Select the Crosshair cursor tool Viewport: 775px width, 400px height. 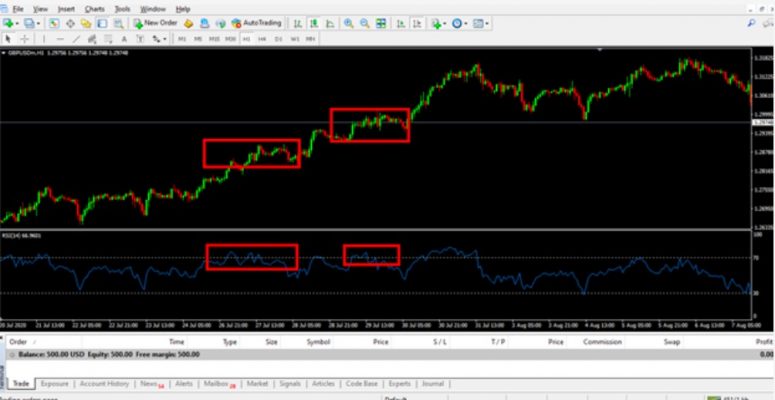(x=25, y=38)
